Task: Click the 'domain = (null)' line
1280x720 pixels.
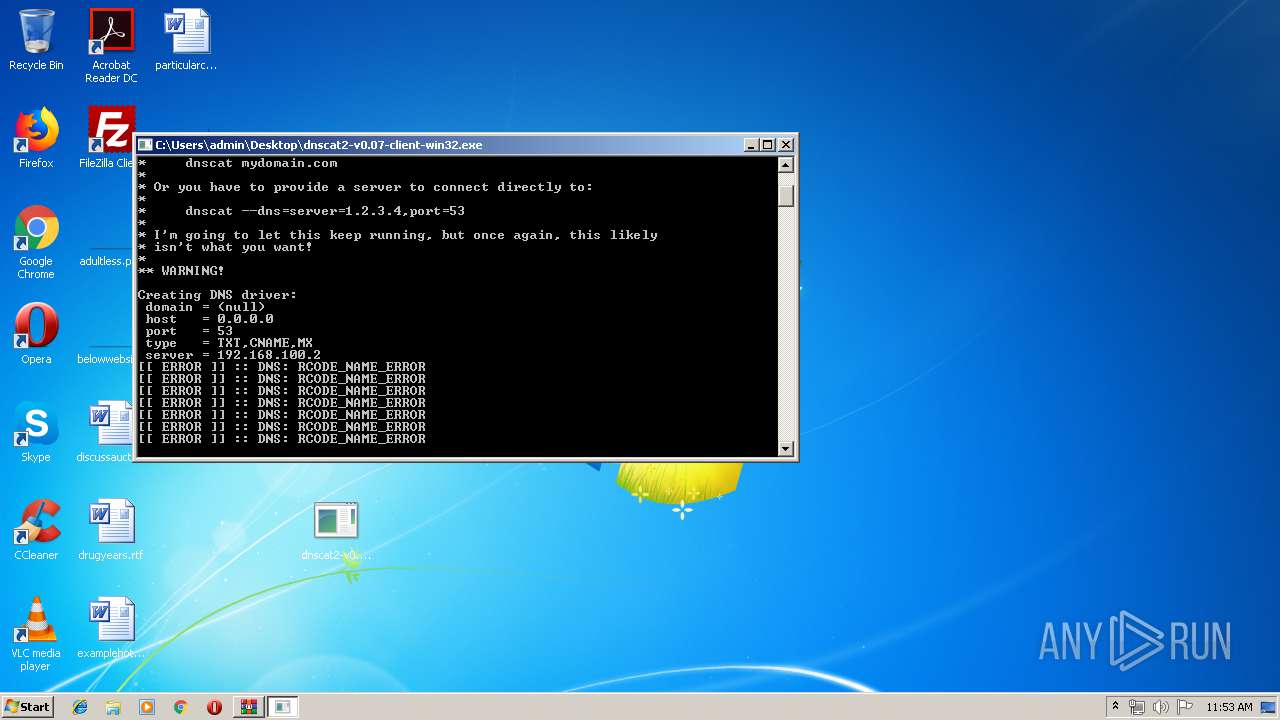Action: point(205,307)
